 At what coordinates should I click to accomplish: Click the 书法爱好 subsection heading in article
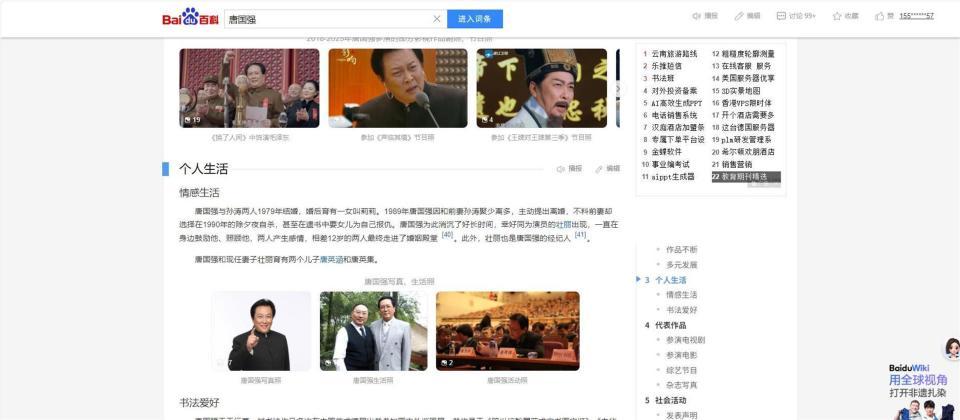[199, 403]
